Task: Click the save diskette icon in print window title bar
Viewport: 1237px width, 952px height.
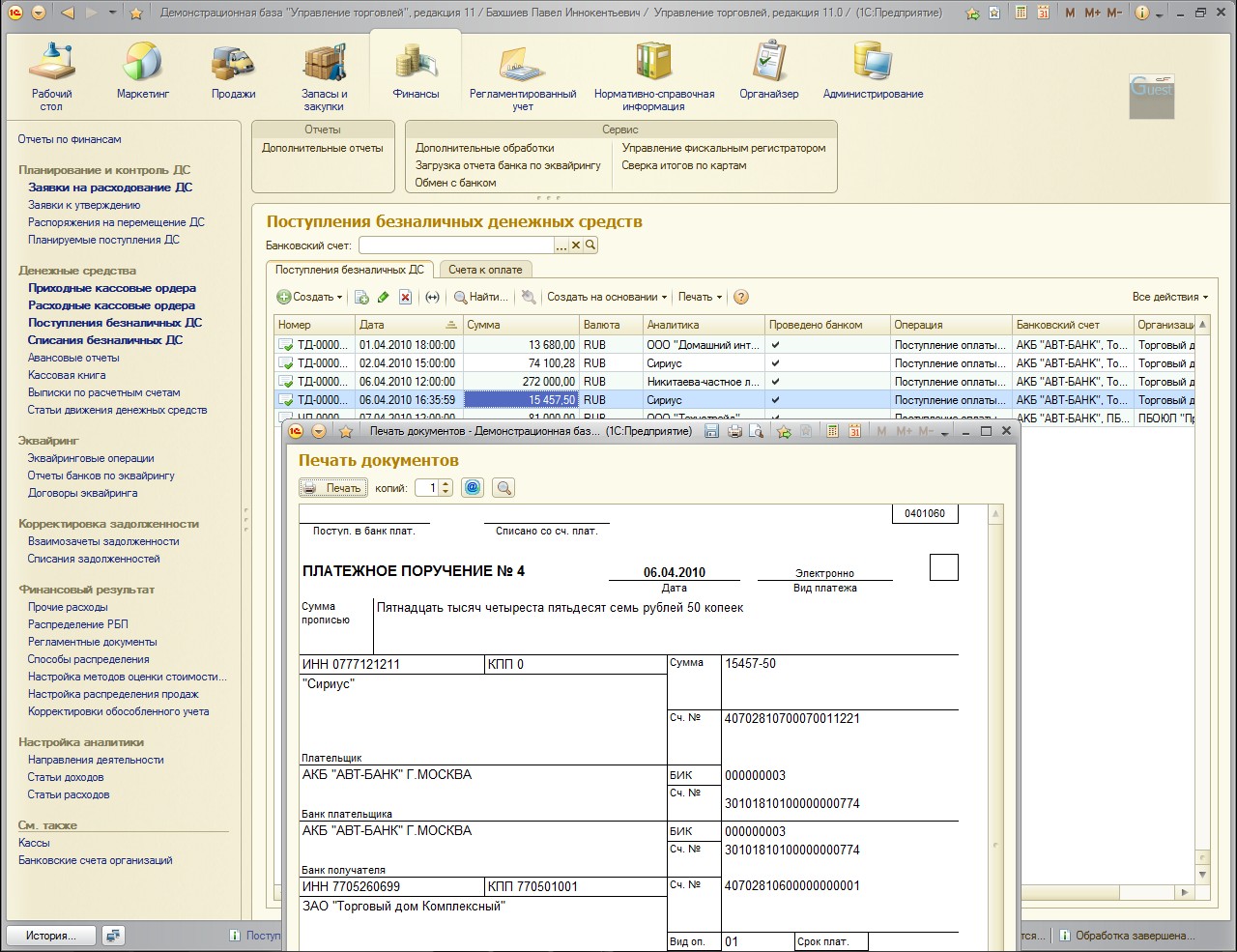Action: 712,431
